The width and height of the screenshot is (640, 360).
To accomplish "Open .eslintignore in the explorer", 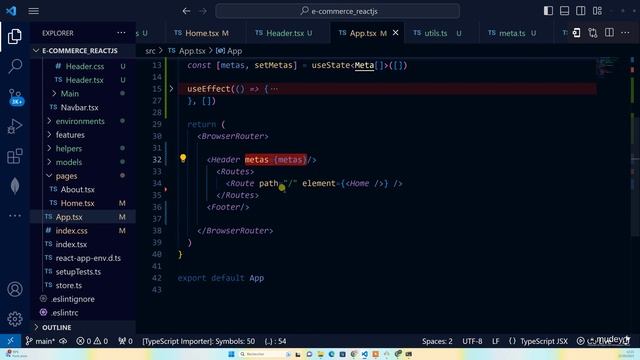I will (x=73, y=299).
